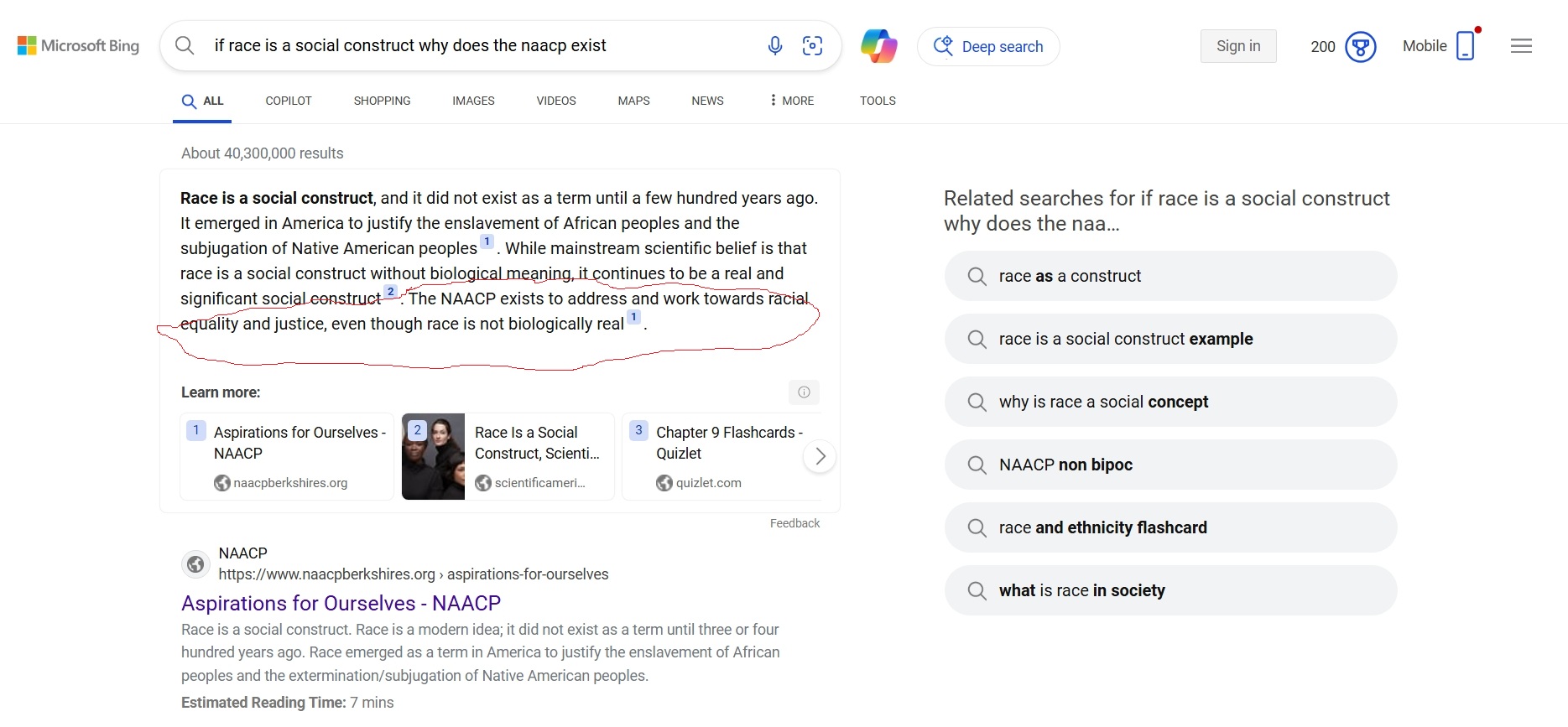Search related: what is race in society
Viewport: 1568px width, 727px height.
pyautogui.click(x=1170, y=590)
